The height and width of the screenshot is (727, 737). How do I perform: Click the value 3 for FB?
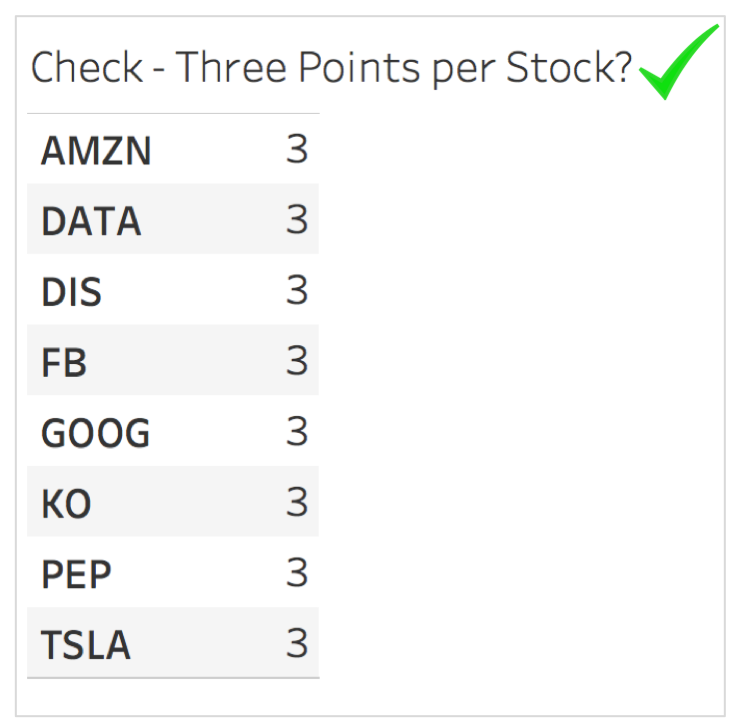click(297, 360)
